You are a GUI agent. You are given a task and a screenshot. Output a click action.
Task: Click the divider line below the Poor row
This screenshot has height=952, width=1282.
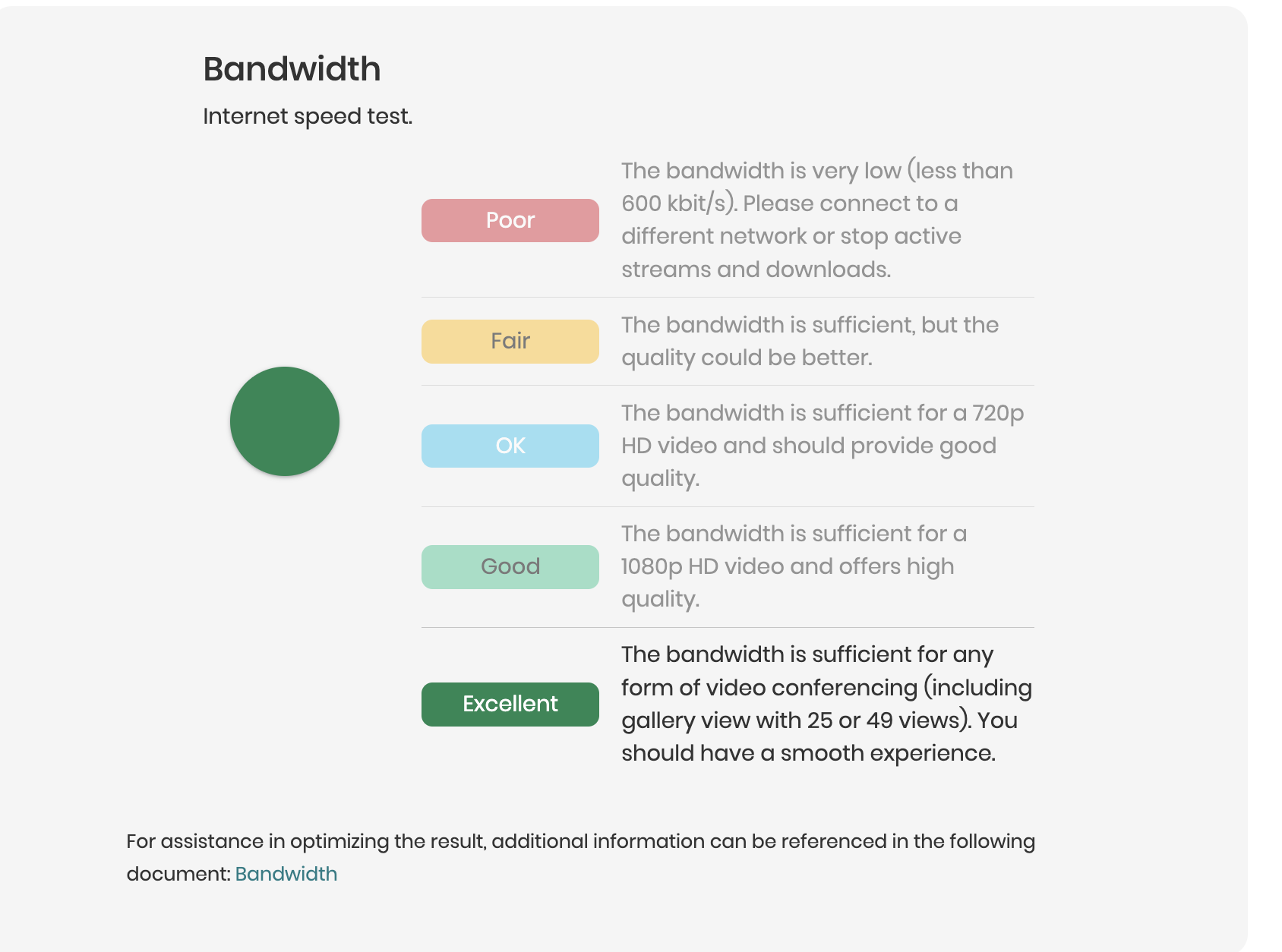pyautogui.click(x=728, y=297)
